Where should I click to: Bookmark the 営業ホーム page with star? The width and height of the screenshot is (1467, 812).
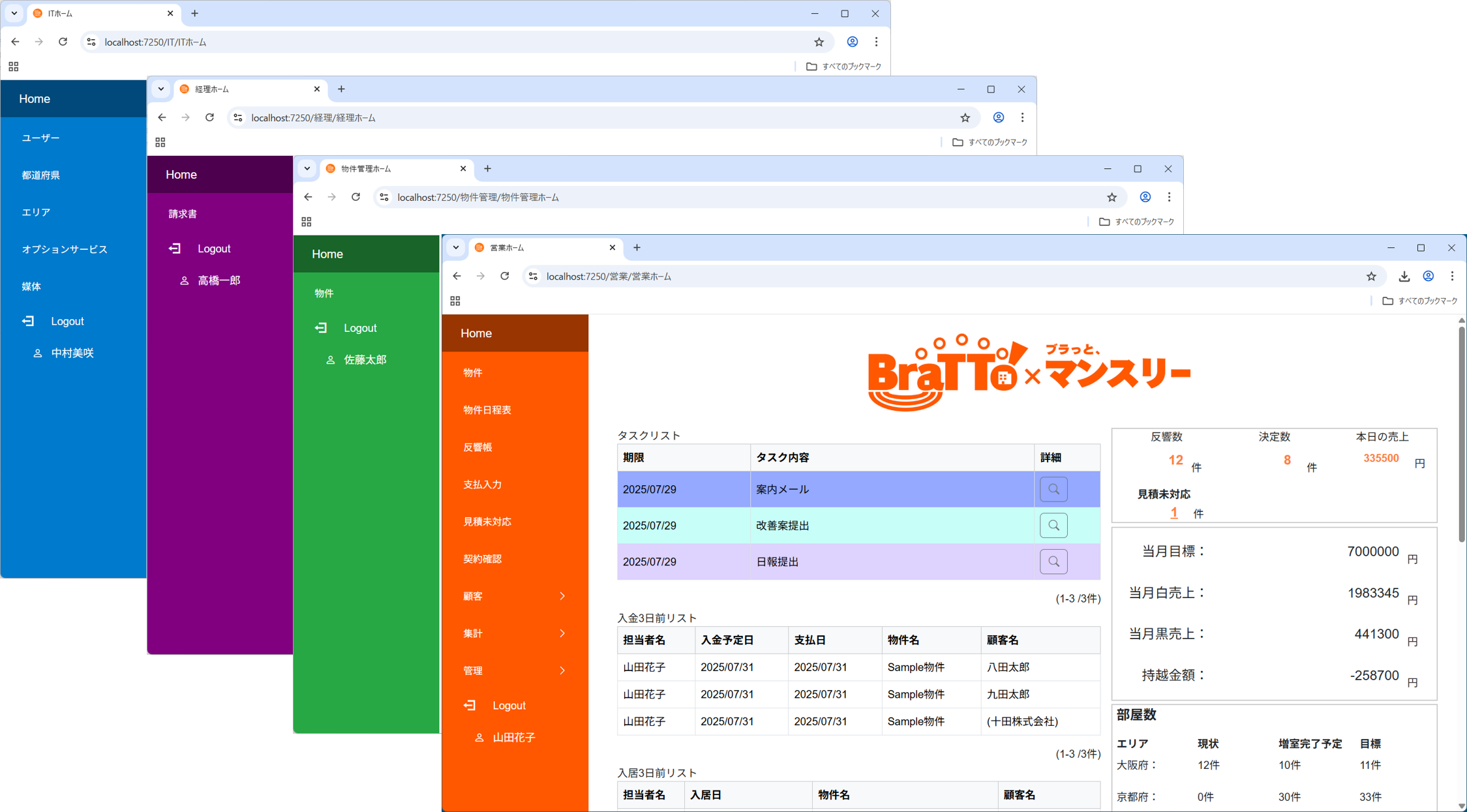point(1371,277)
